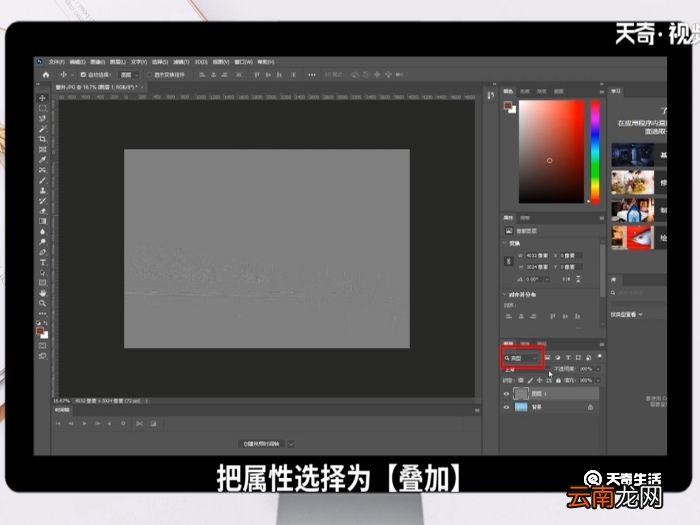Click the pixel layer filter icon
Image resolution: width=700 pixels, height=525 pixels.
[547, 358]
